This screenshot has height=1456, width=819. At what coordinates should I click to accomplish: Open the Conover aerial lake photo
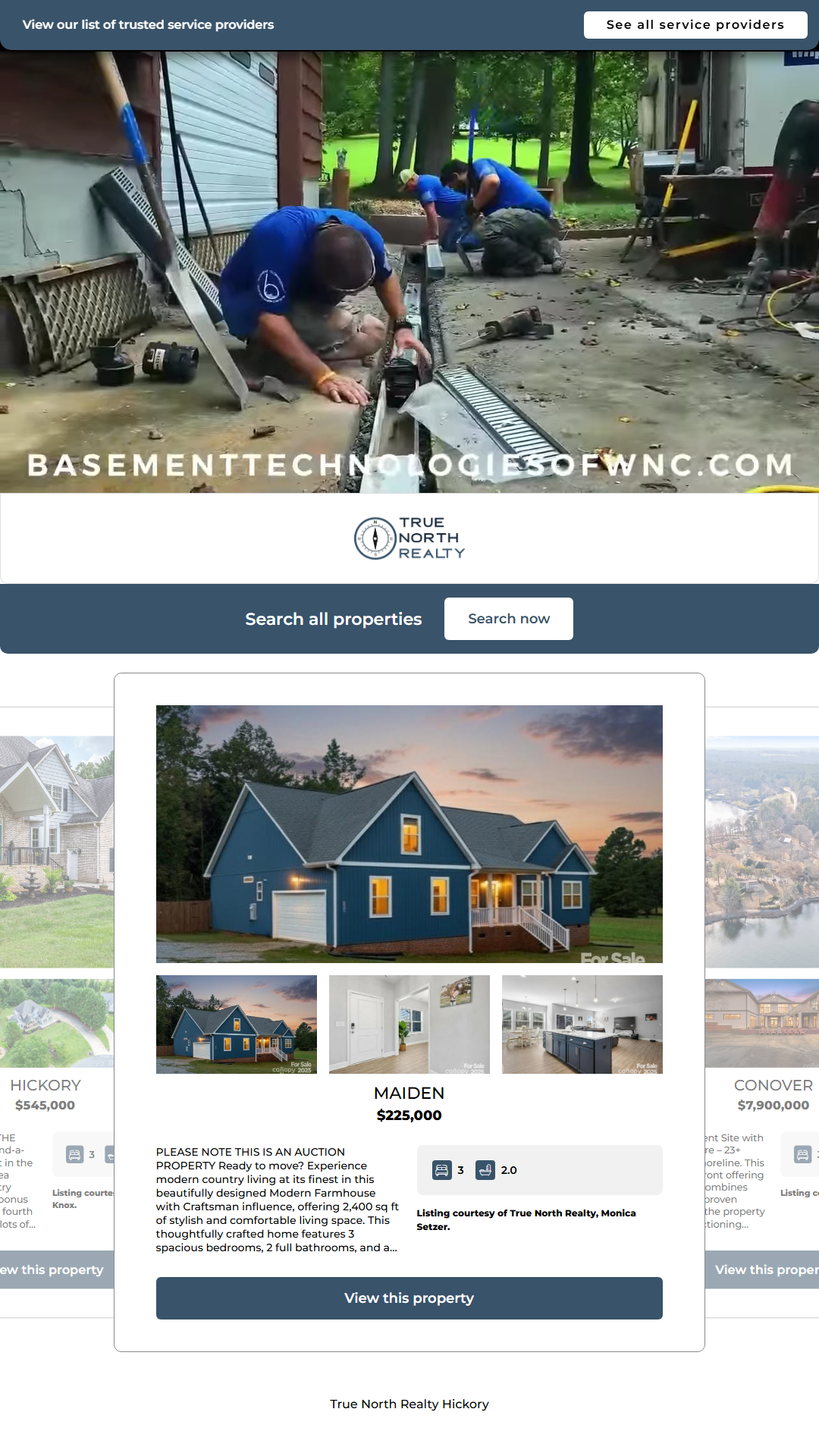coord(762,852)
